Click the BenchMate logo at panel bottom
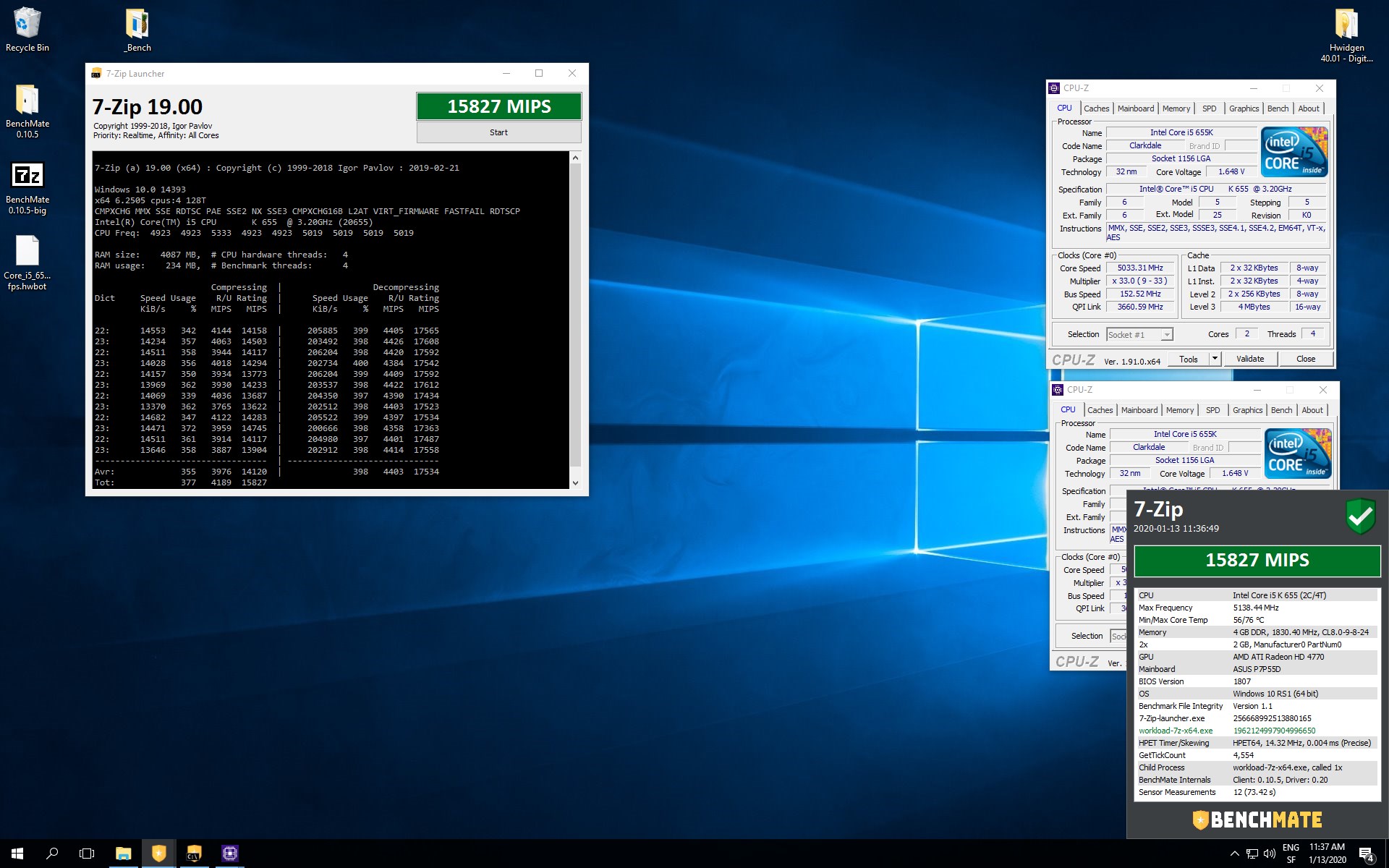1389x868 pixels. click(x=1257, y=820)
